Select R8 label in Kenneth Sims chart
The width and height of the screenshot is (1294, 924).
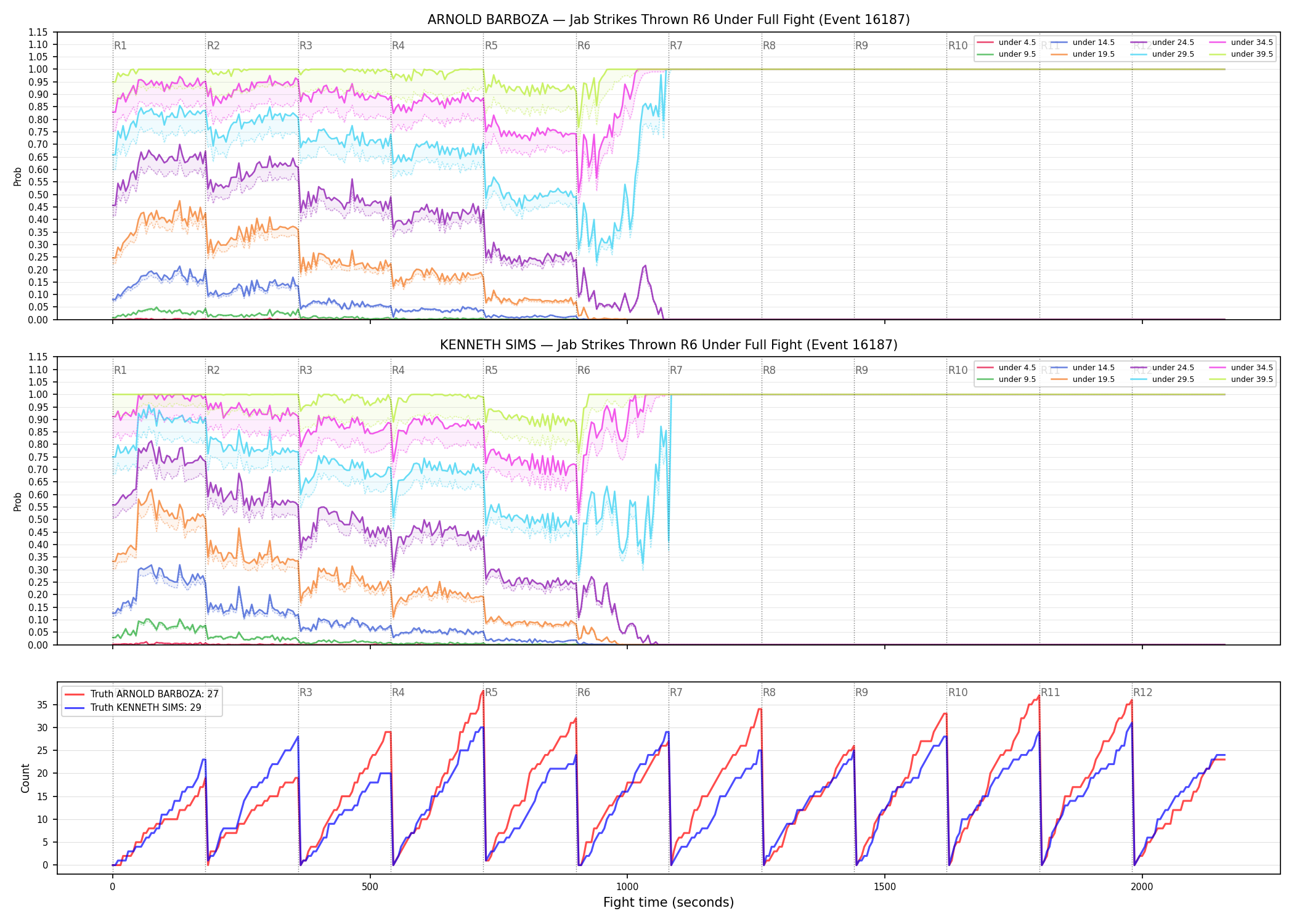[x=769, y=370]
